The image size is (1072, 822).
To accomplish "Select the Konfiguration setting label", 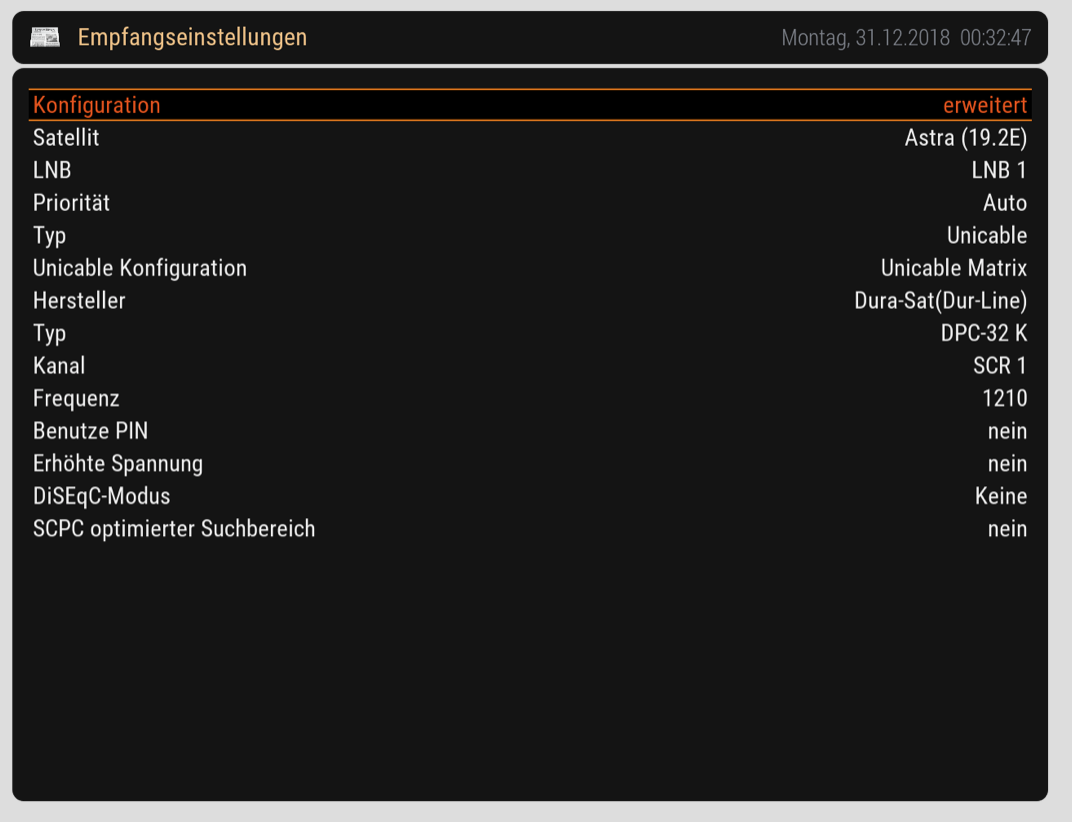I will [x=96, y=105].
